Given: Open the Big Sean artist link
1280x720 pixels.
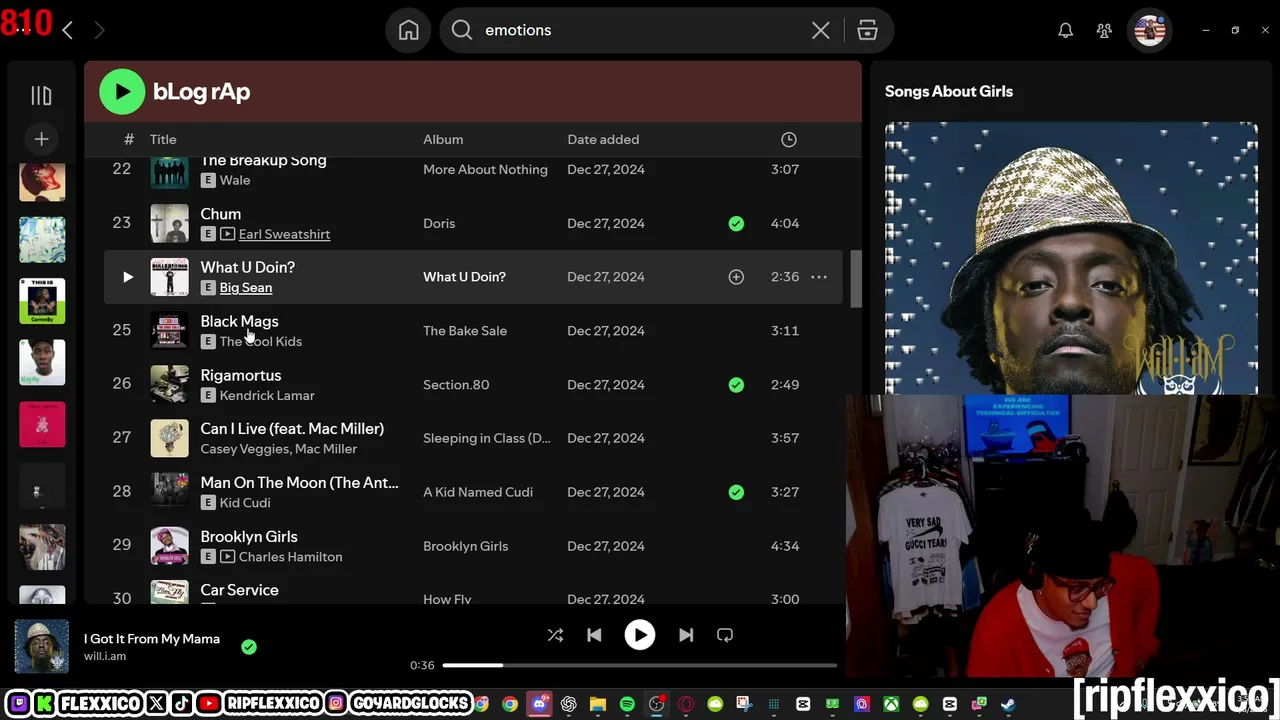Looking at the screenshot, I should point(246,288).
